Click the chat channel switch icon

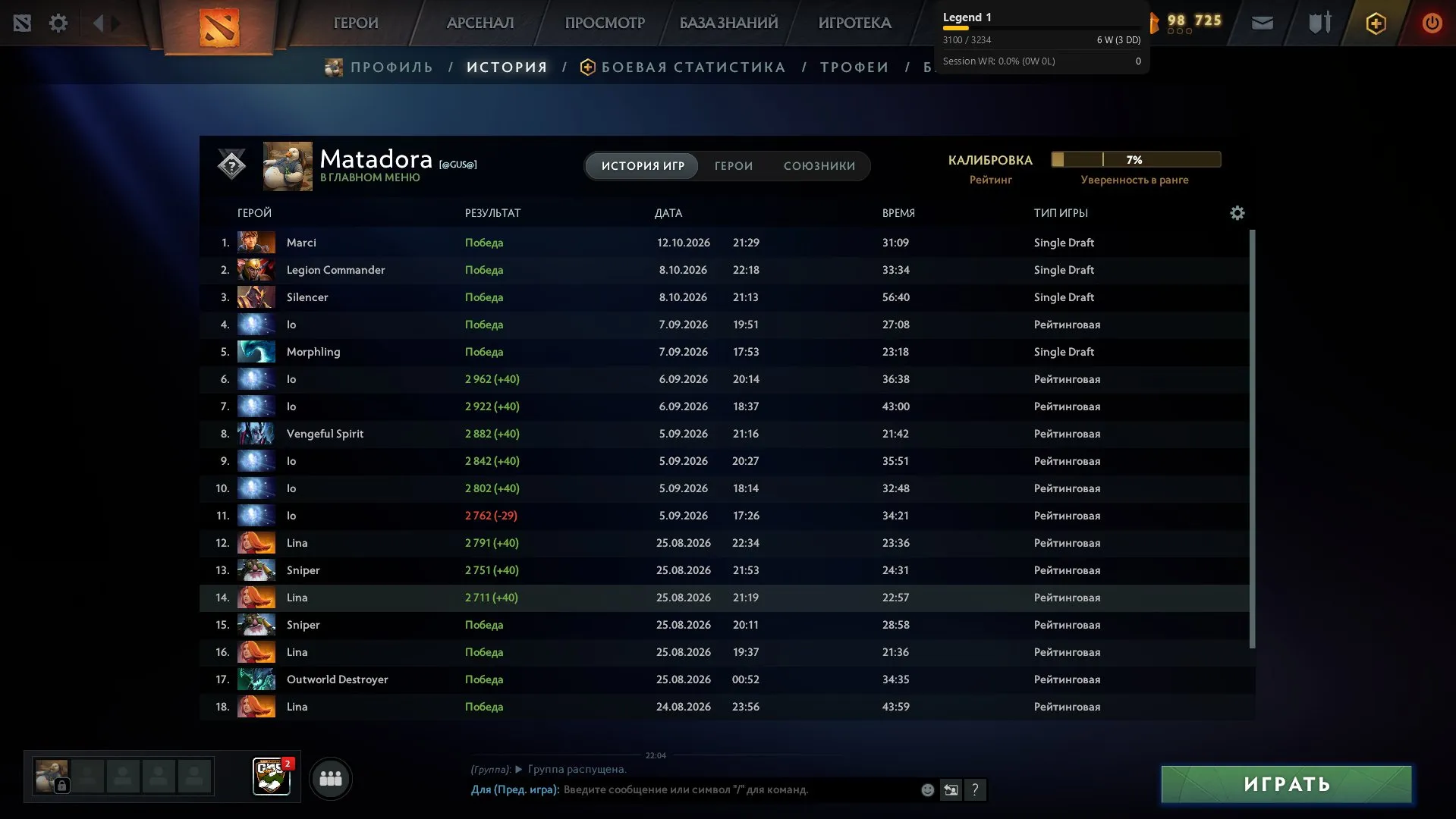point(951,790)
